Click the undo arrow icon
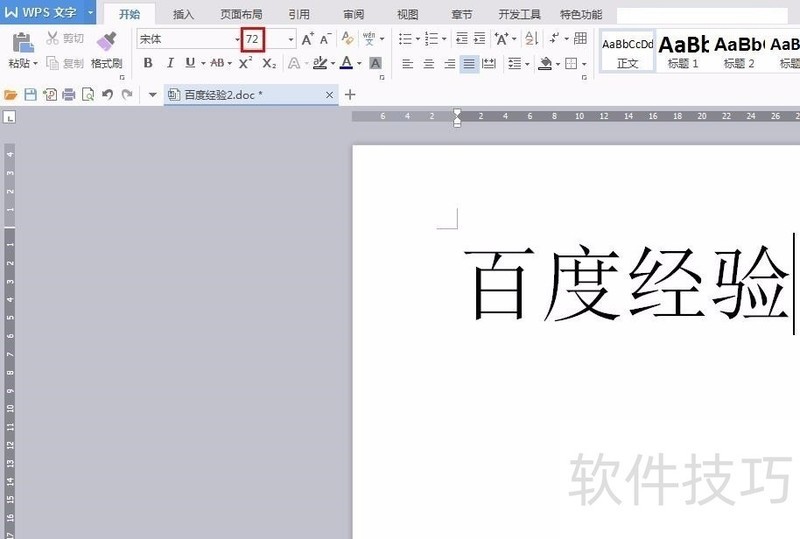The height and width of the screenshot is (539, 800). coord(107,95)
